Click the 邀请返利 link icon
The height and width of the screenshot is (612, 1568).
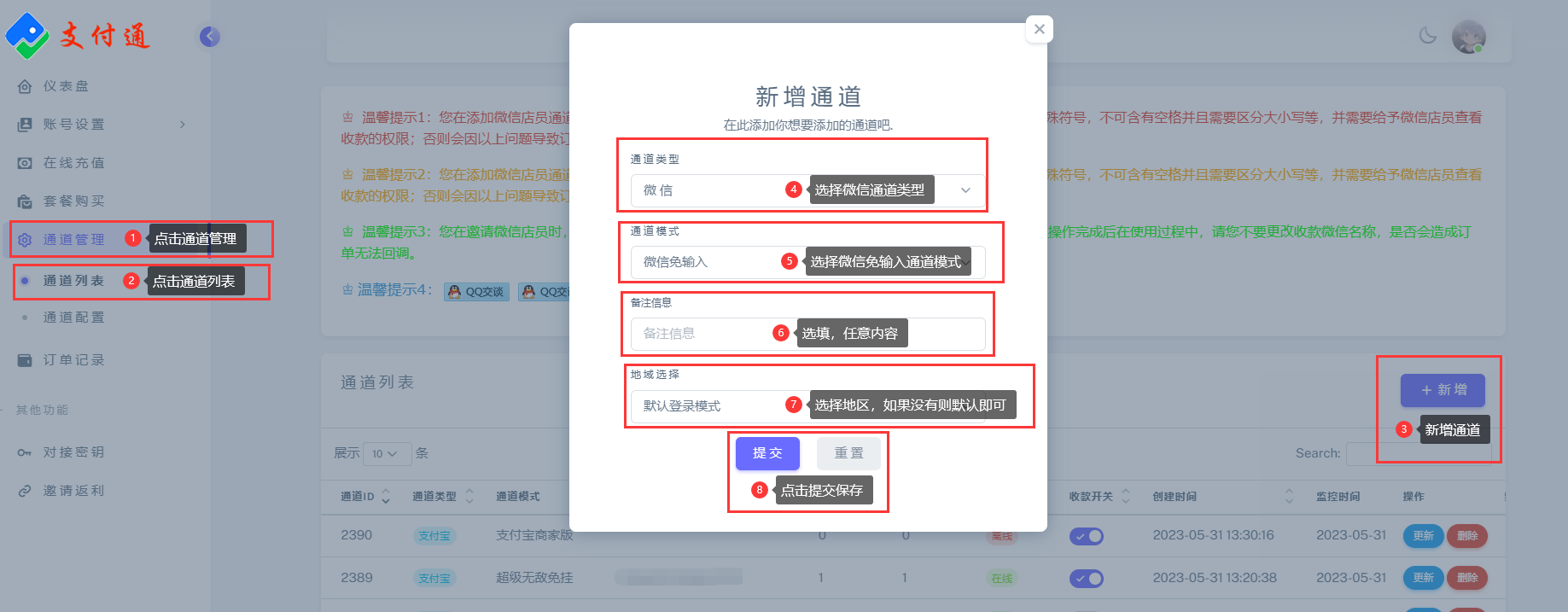pyautogui.click(x=25, y=491)
